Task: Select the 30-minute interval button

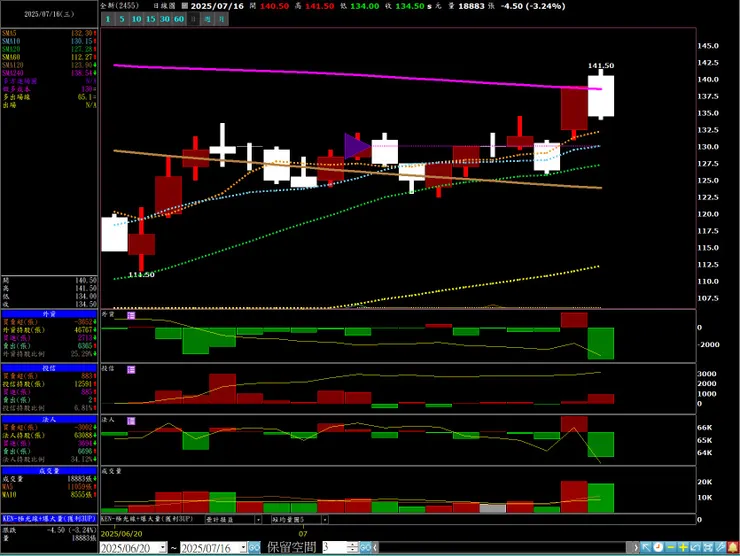Action: click(x=165, y=19)
